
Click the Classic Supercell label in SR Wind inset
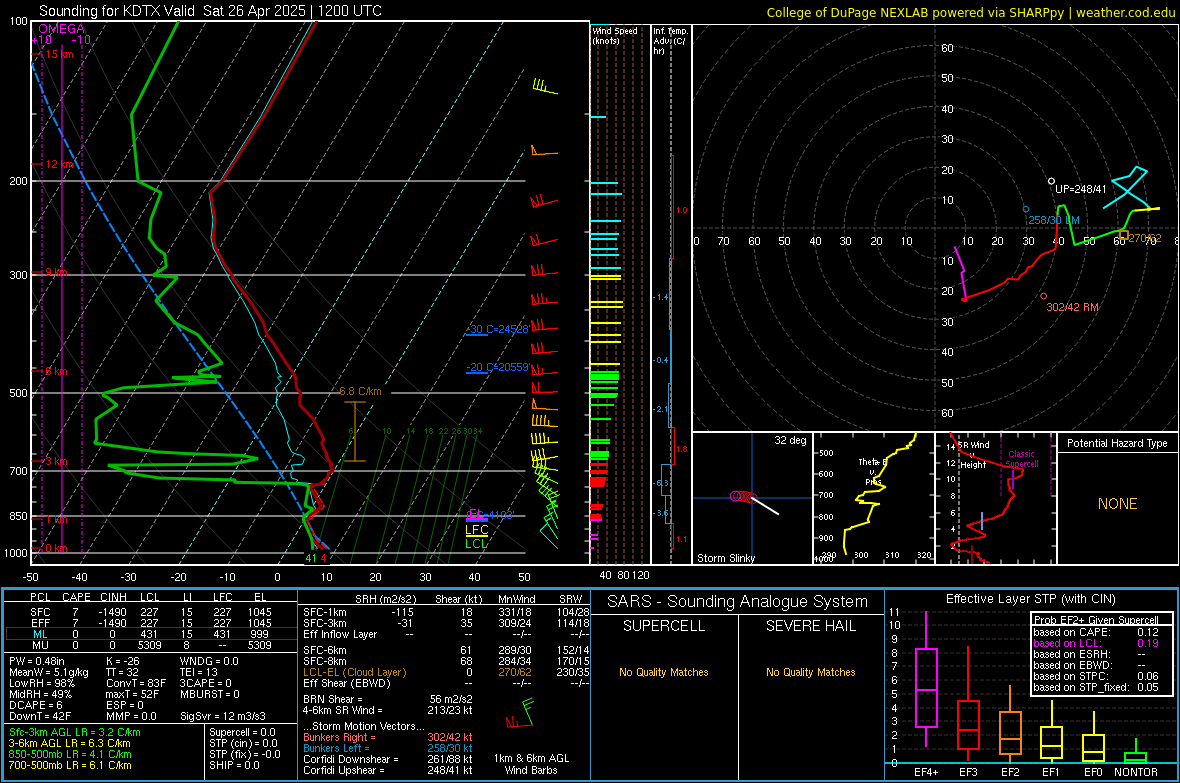(x=1022, y=459)
